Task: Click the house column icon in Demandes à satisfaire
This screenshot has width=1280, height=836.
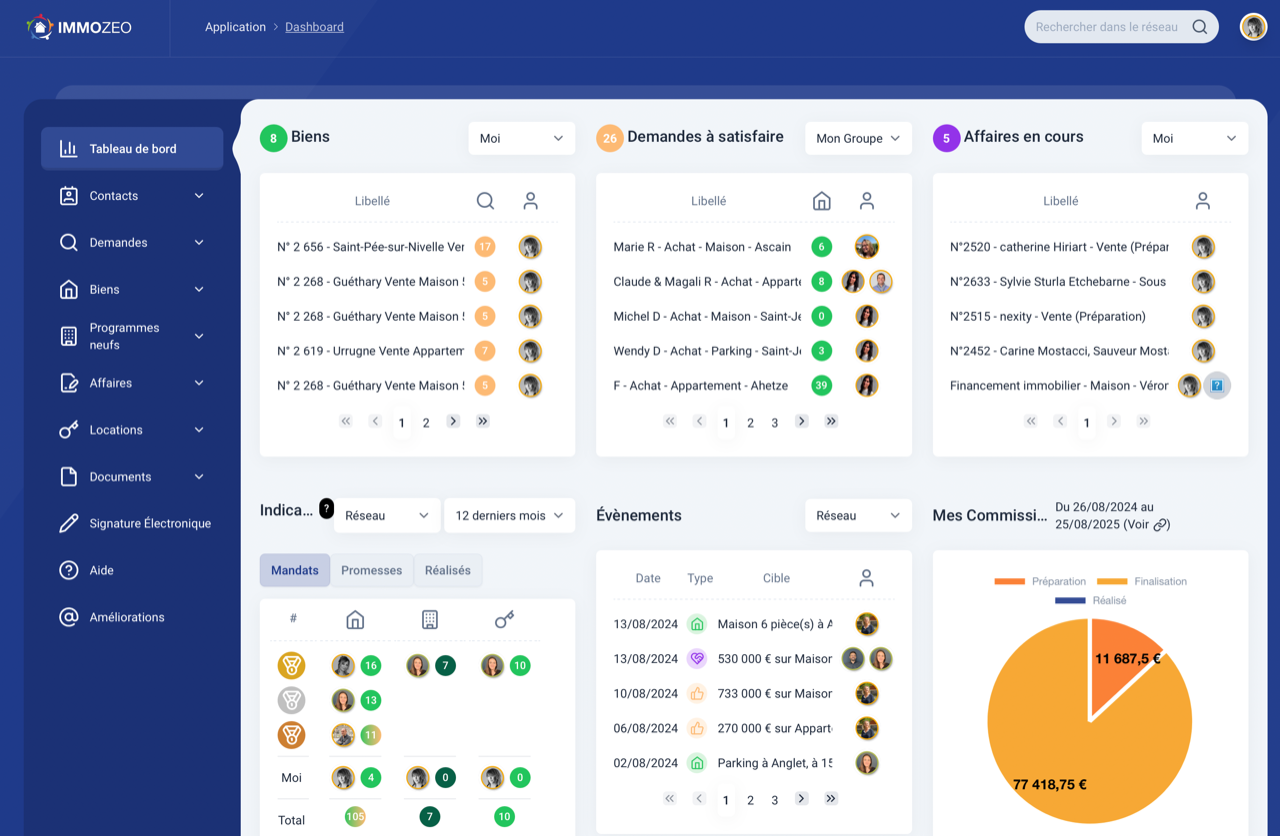Action: (821, 200)
